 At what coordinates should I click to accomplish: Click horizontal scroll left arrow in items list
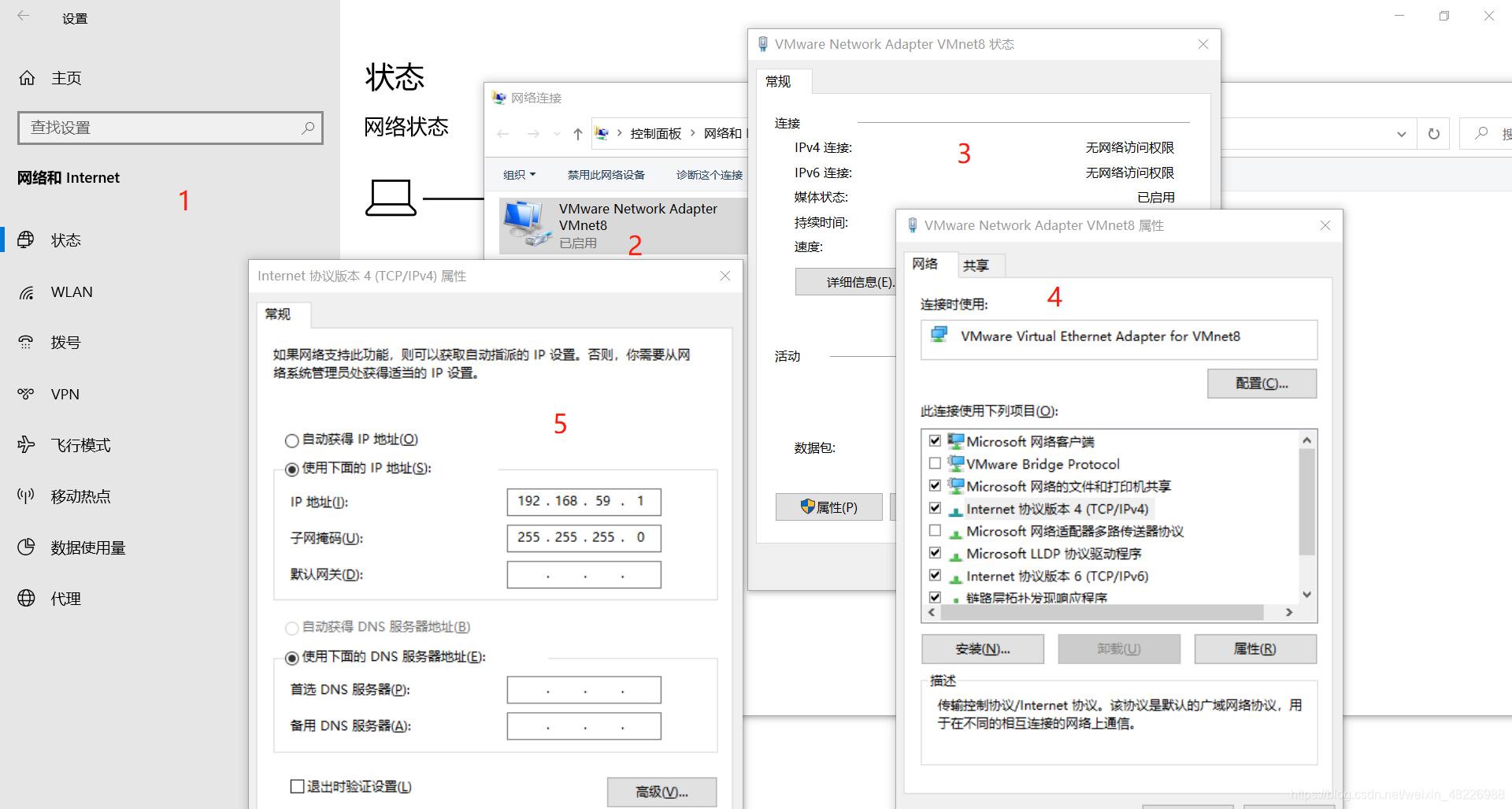(932, 612)
